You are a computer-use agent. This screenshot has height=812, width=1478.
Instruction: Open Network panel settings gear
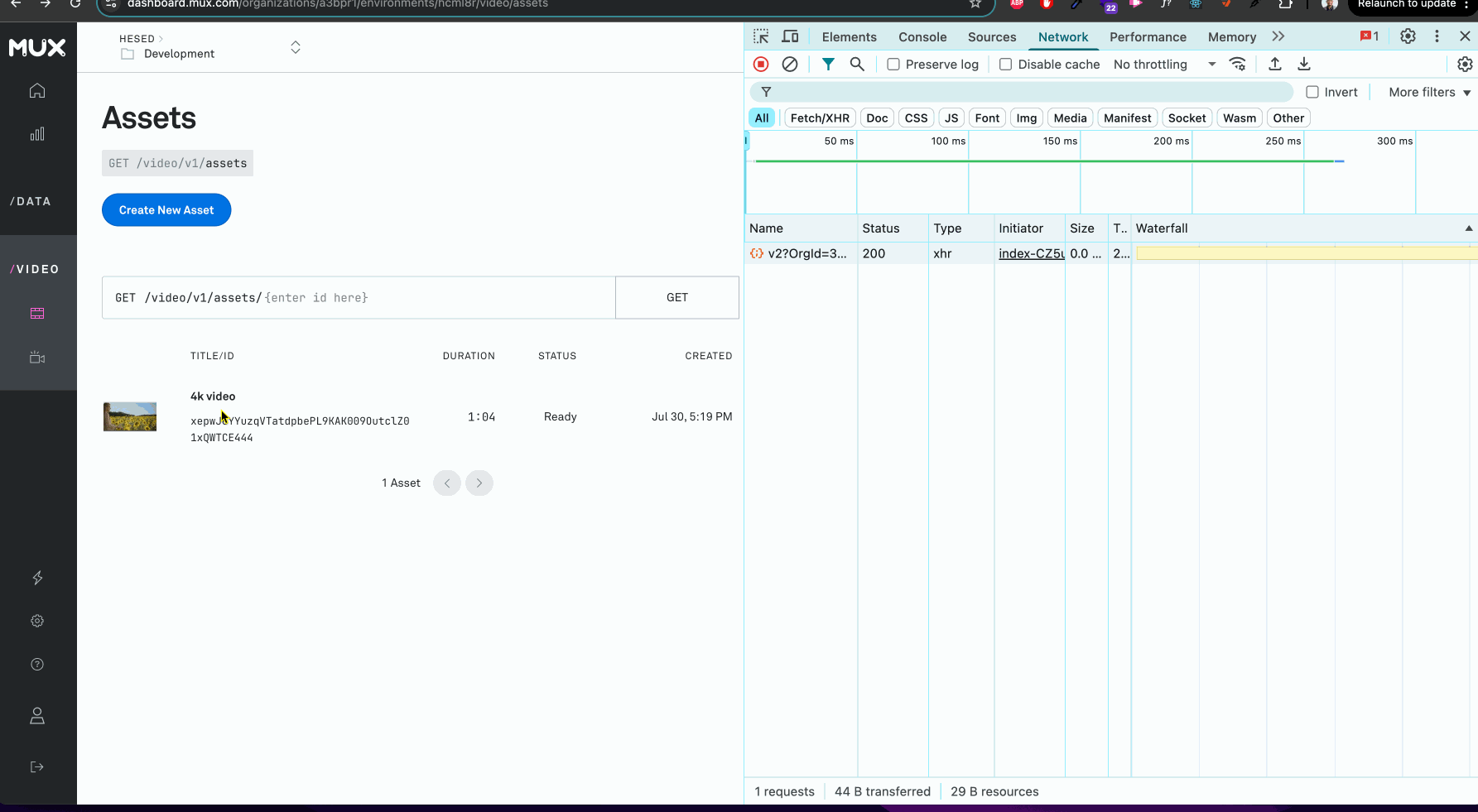pos(1465,64)
